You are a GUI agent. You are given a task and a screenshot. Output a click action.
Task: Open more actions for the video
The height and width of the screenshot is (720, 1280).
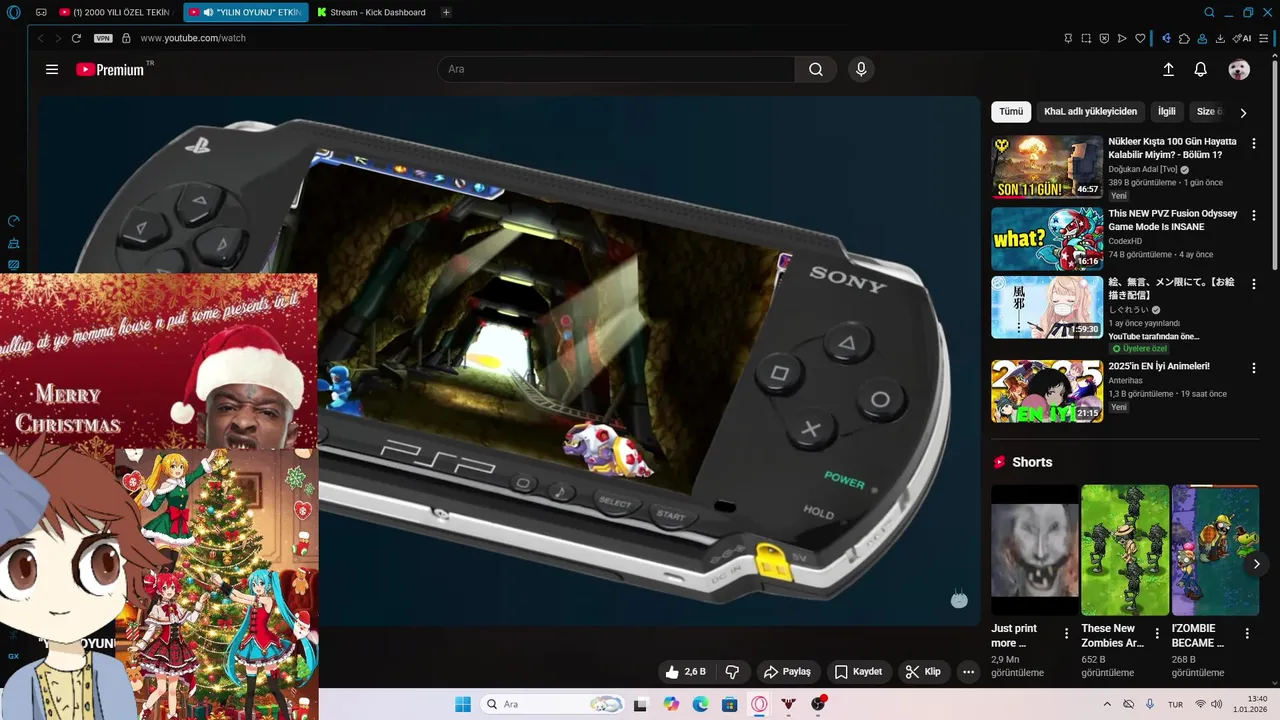pyautogui.click(x=968, y=672)
